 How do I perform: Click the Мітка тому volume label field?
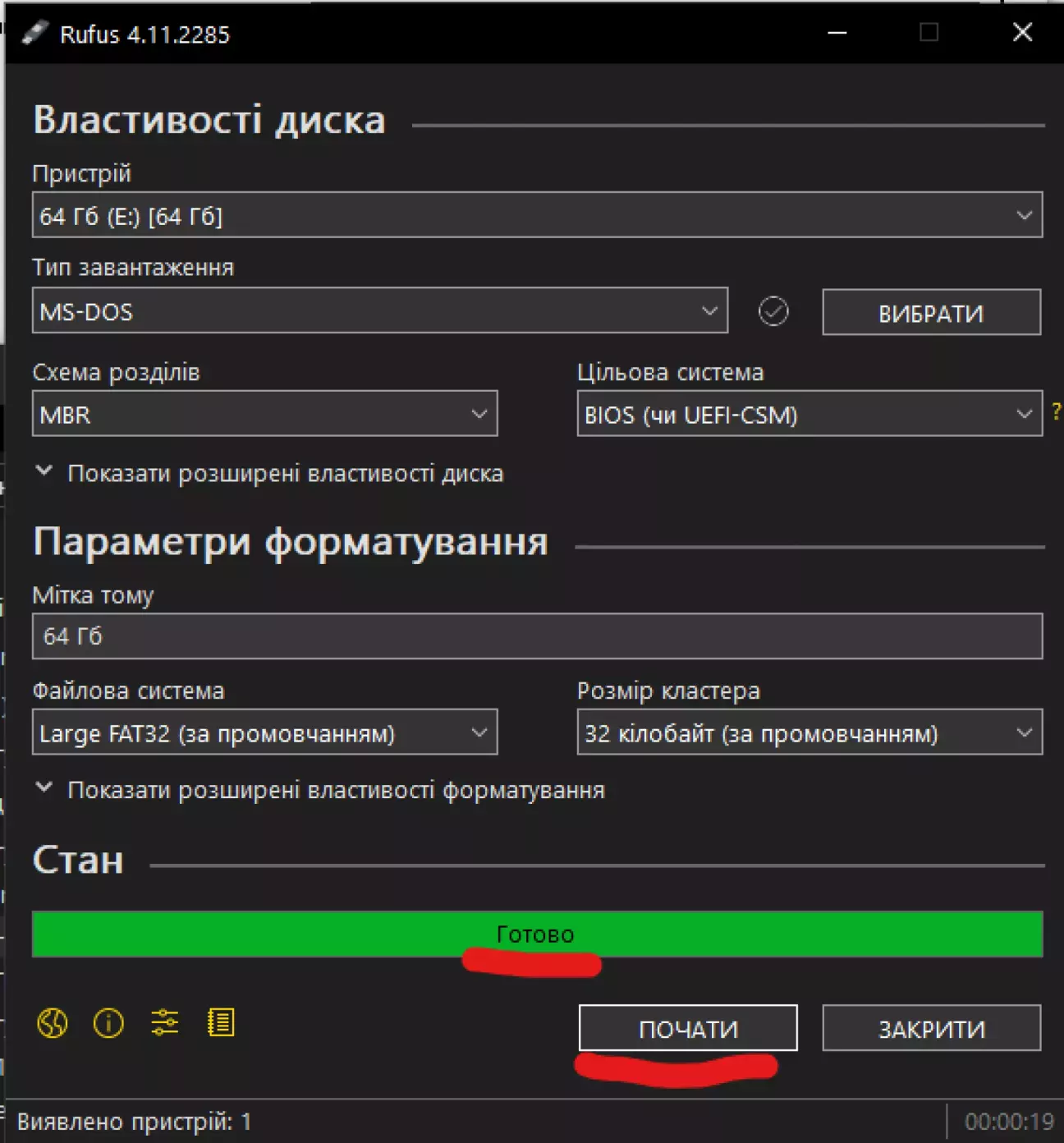pos(537,636)
